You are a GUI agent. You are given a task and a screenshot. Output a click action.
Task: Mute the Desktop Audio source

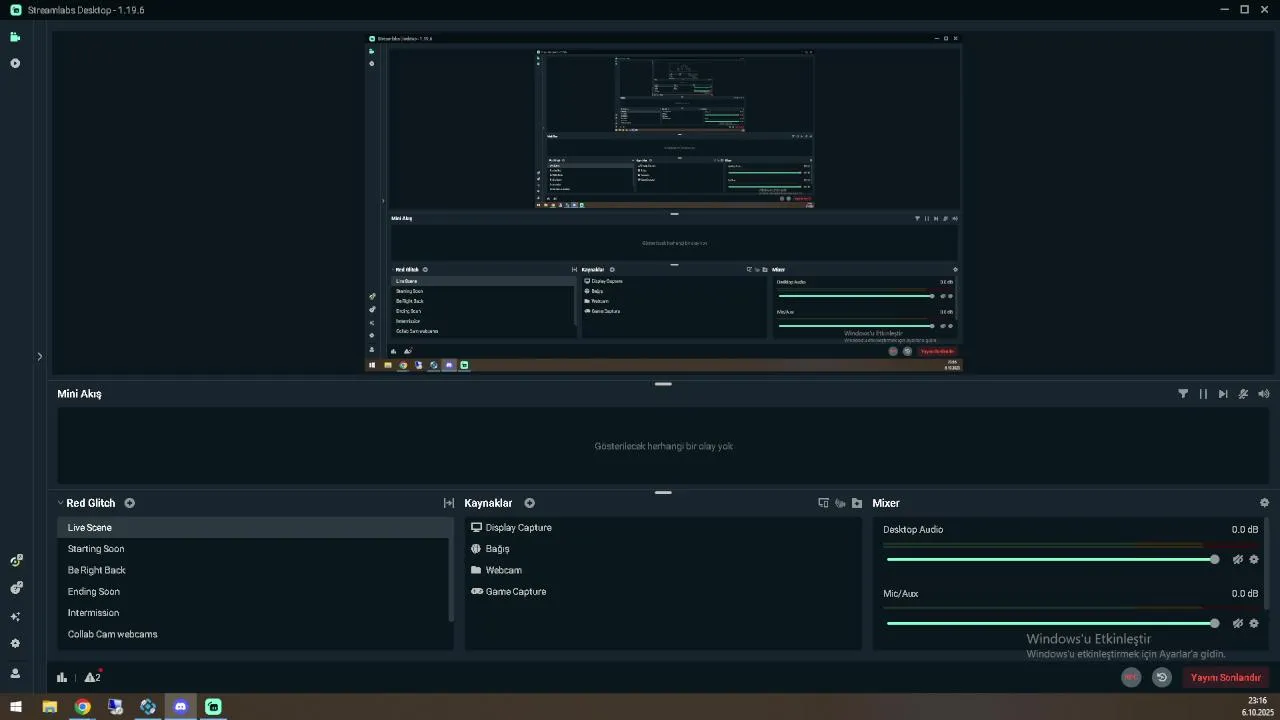1237,560
